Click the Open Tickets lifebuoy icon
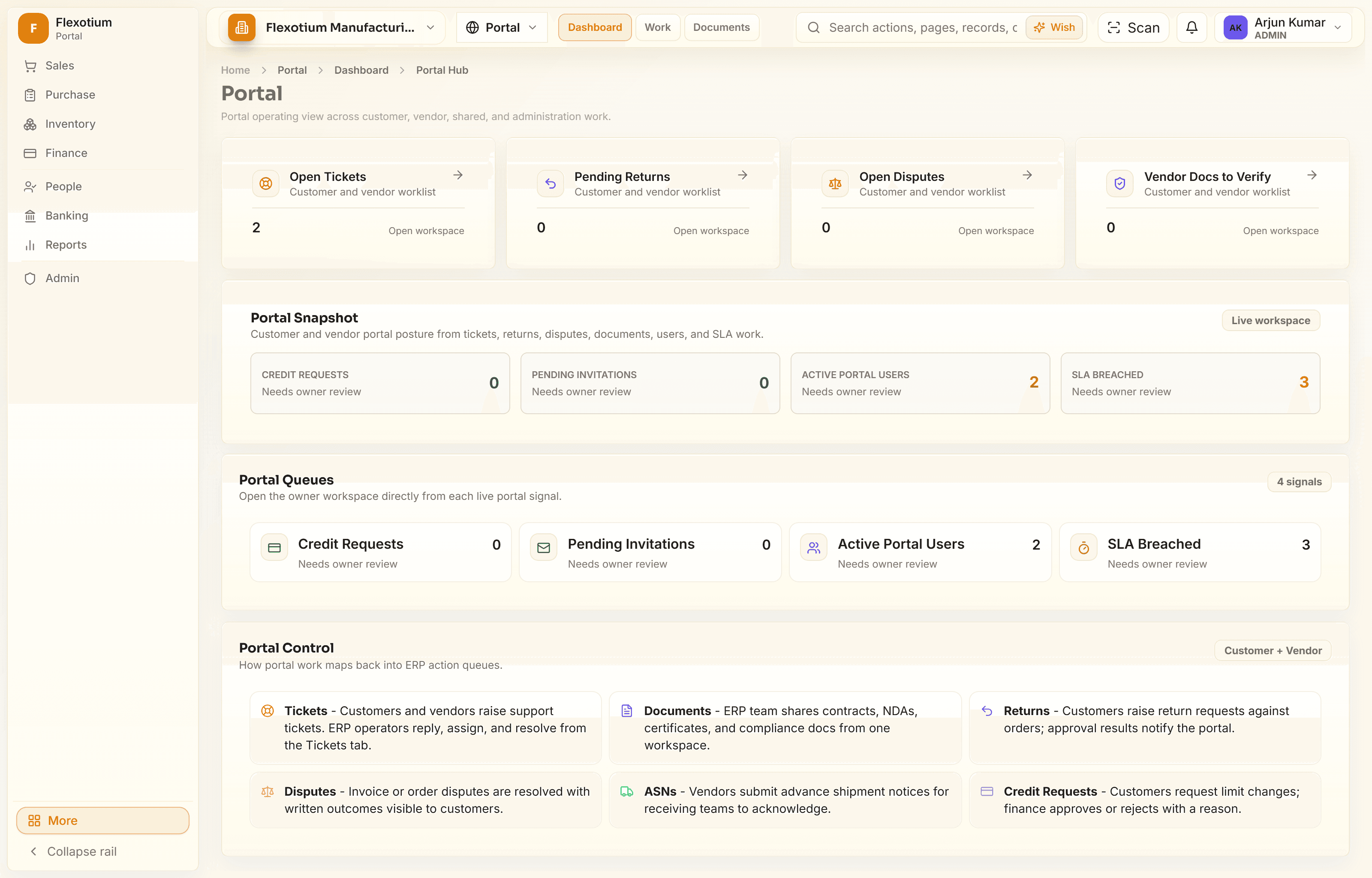Screen dimensions: 1372x878 pos(266,183)
